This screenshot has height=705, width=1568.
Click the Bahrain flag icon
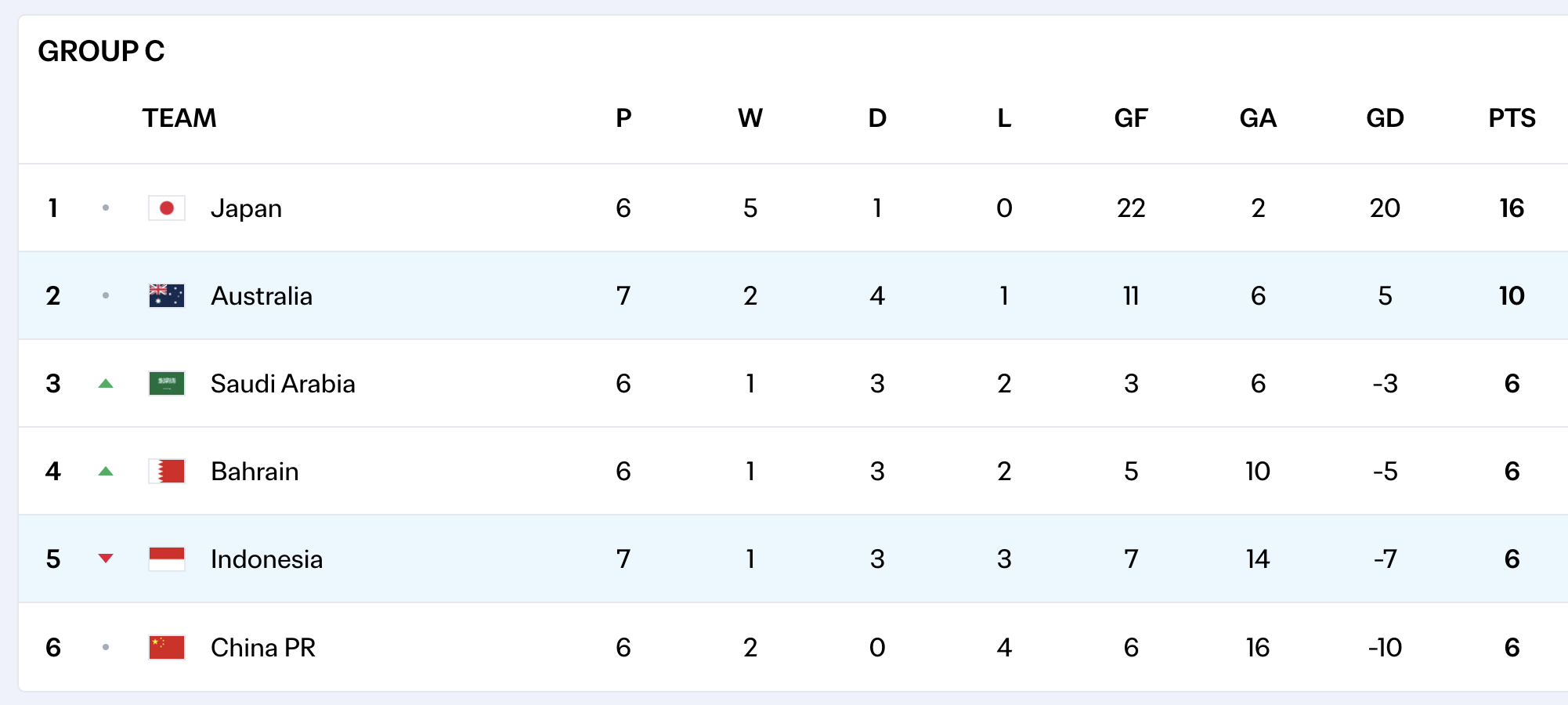pos(167,472)
